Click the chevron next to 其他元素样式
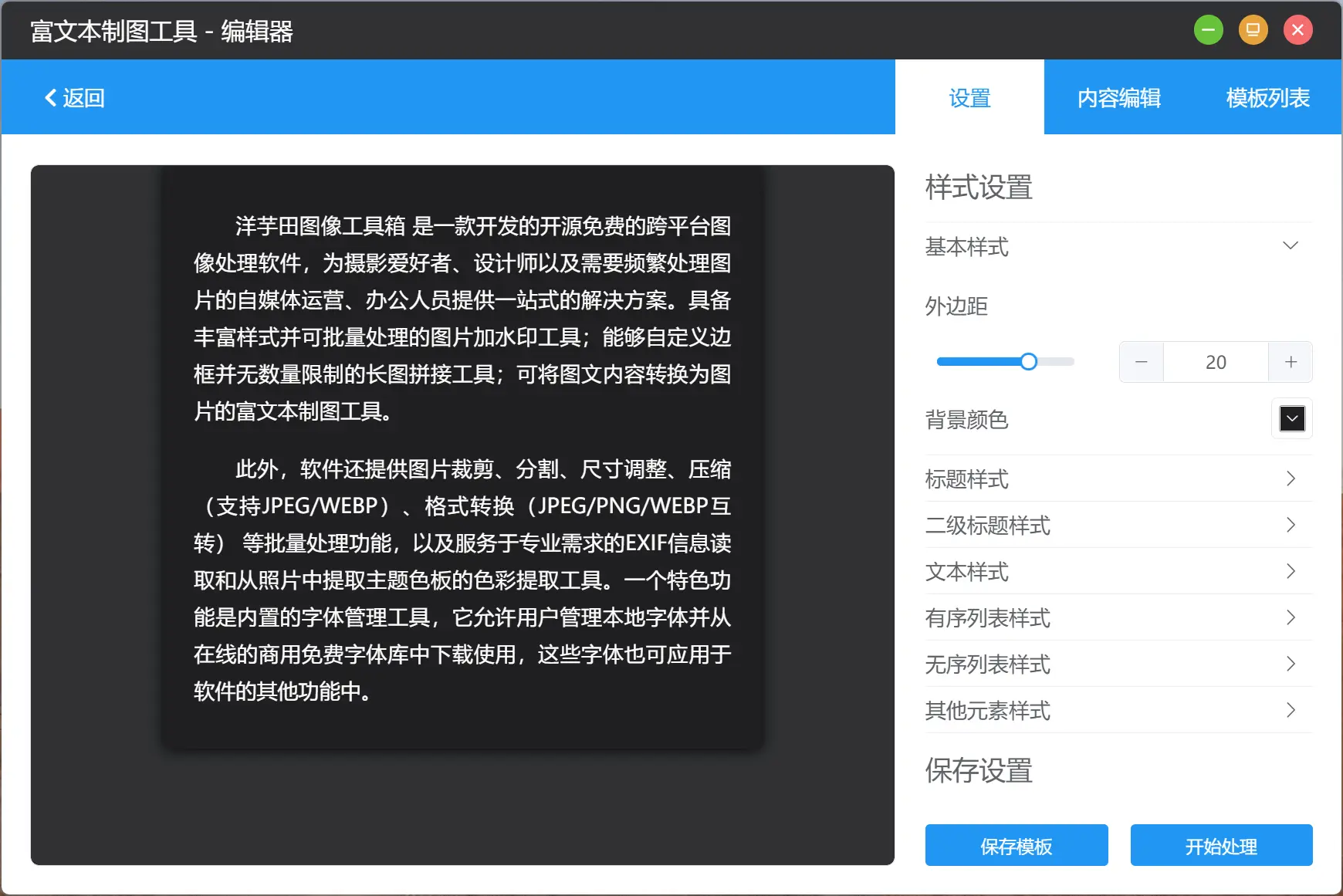 point(1290,710)
